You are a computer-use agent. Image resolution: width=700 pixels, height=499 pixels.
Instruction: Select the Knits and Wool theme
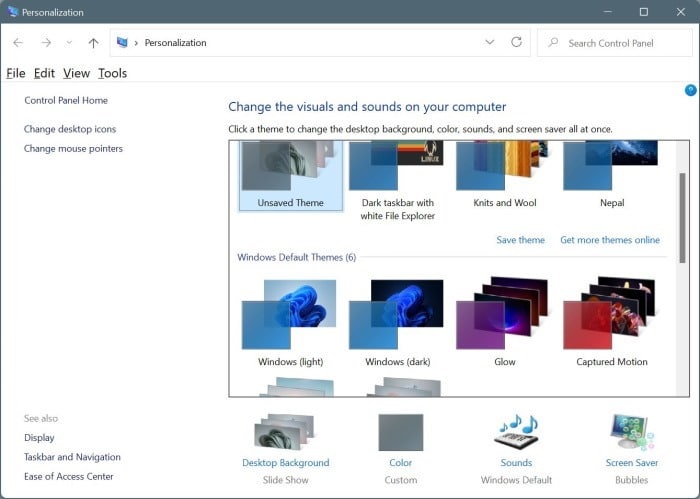point(504,175)
